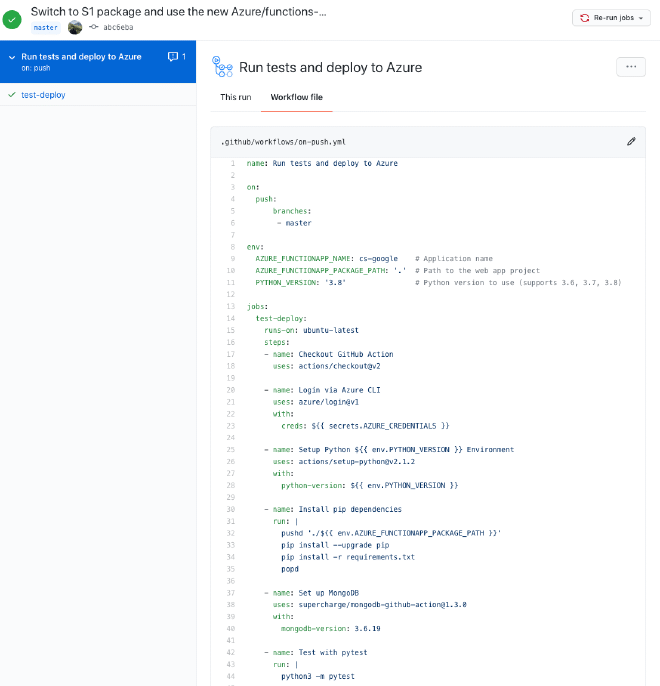The height and width of the screenshot is (686, 660).
Task: Collapse the Run tests and deploy workflow chevron
Action: [x=12, y=57]
